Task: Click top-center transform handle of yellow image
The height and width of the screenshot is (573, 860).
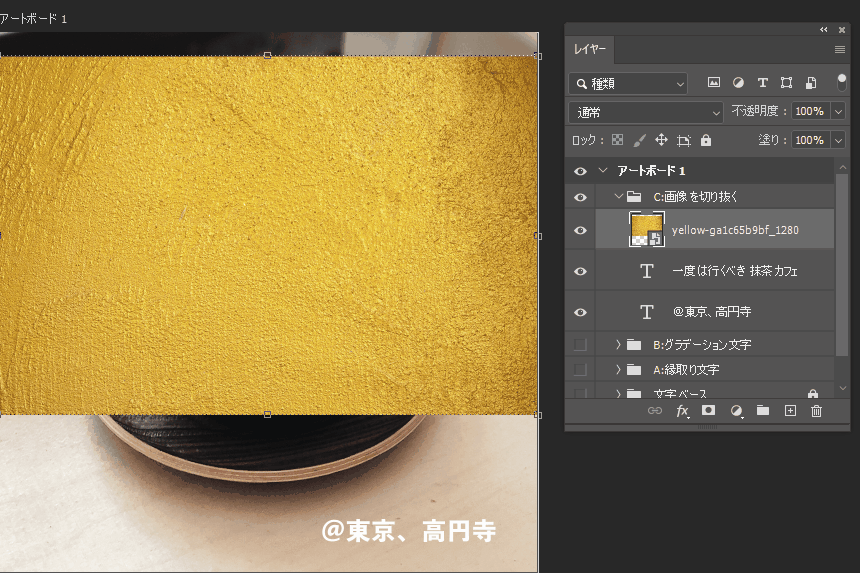Action: tap(267, 55)
